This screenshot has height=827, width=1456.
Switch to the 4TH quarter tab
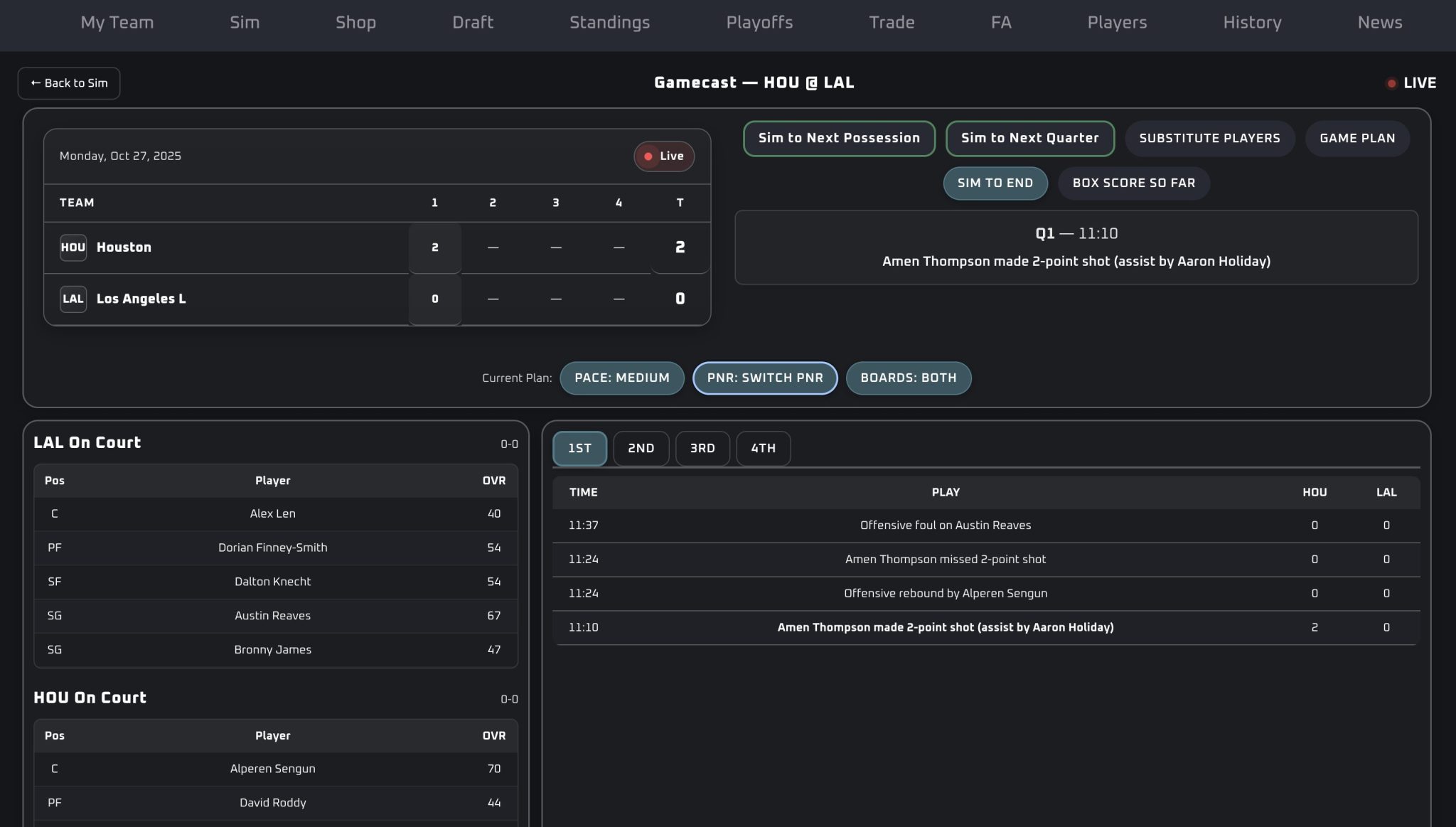763,448
